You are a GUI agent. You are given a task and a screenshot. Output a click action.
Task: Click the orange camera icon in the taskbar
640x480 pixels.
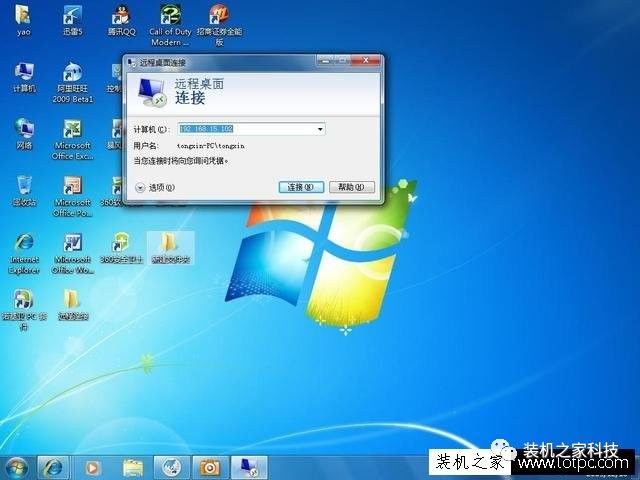[210, 468]
